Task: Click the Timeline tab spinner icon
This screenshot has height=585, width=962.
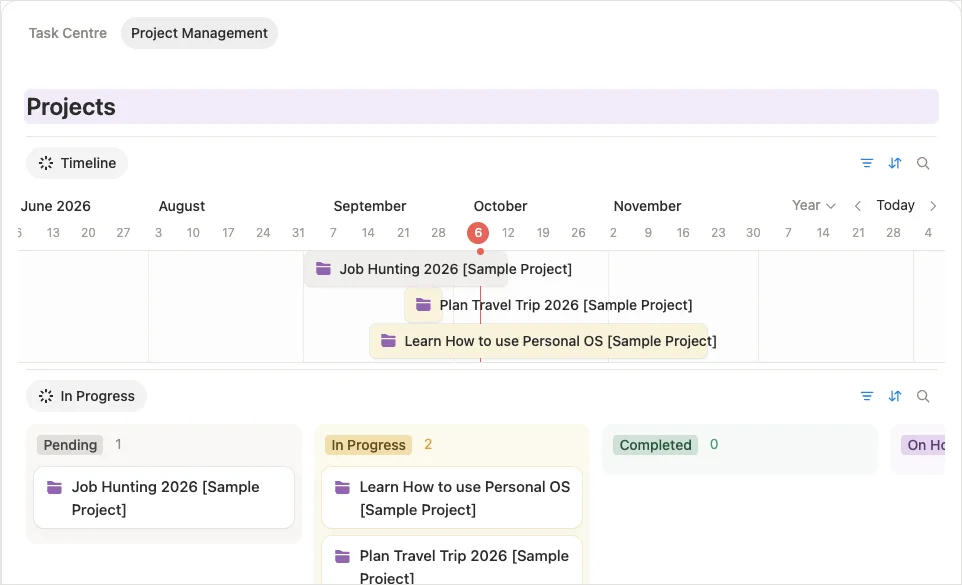Action: point(46,163)
